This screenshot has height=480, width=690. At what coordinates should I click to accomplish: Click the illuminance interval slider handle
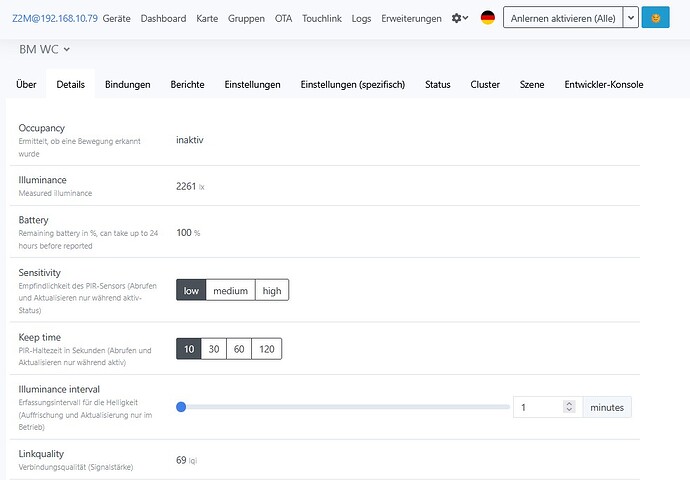[x=181, y=407]
